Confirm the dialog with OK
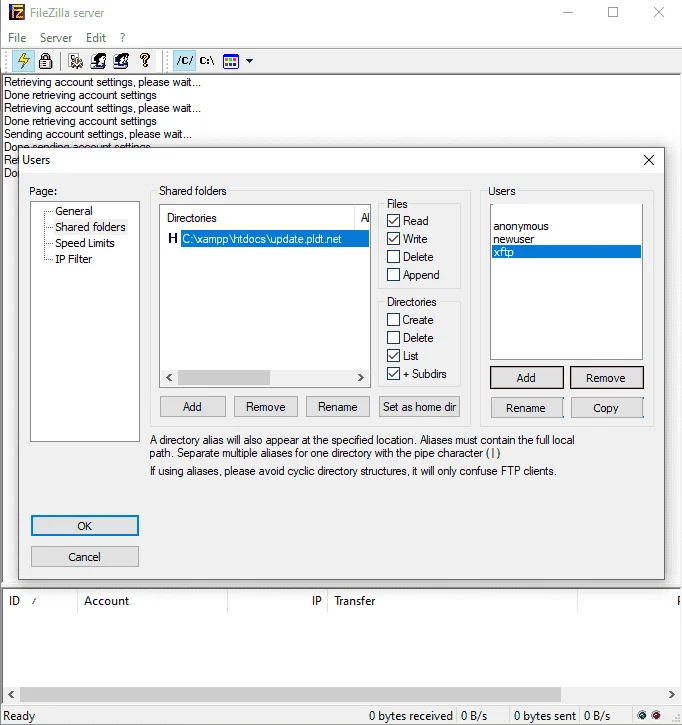Screen dimensions: 682x725 click(x=85, y=526)
